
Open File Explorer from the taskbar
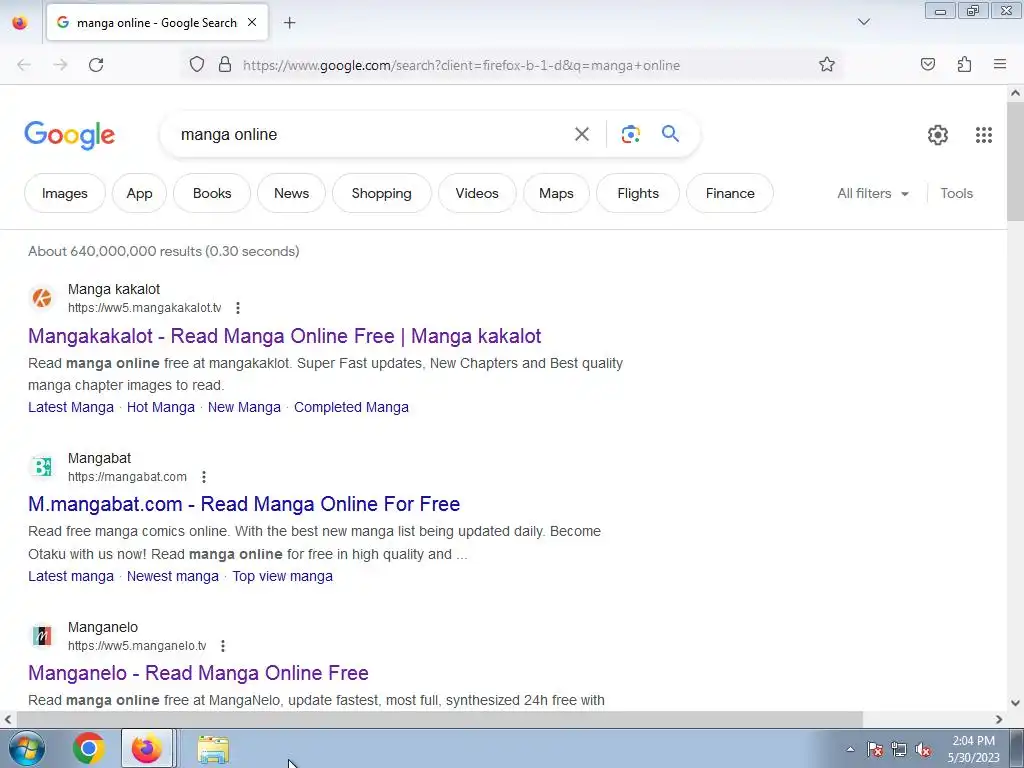[x=213, y=749]
